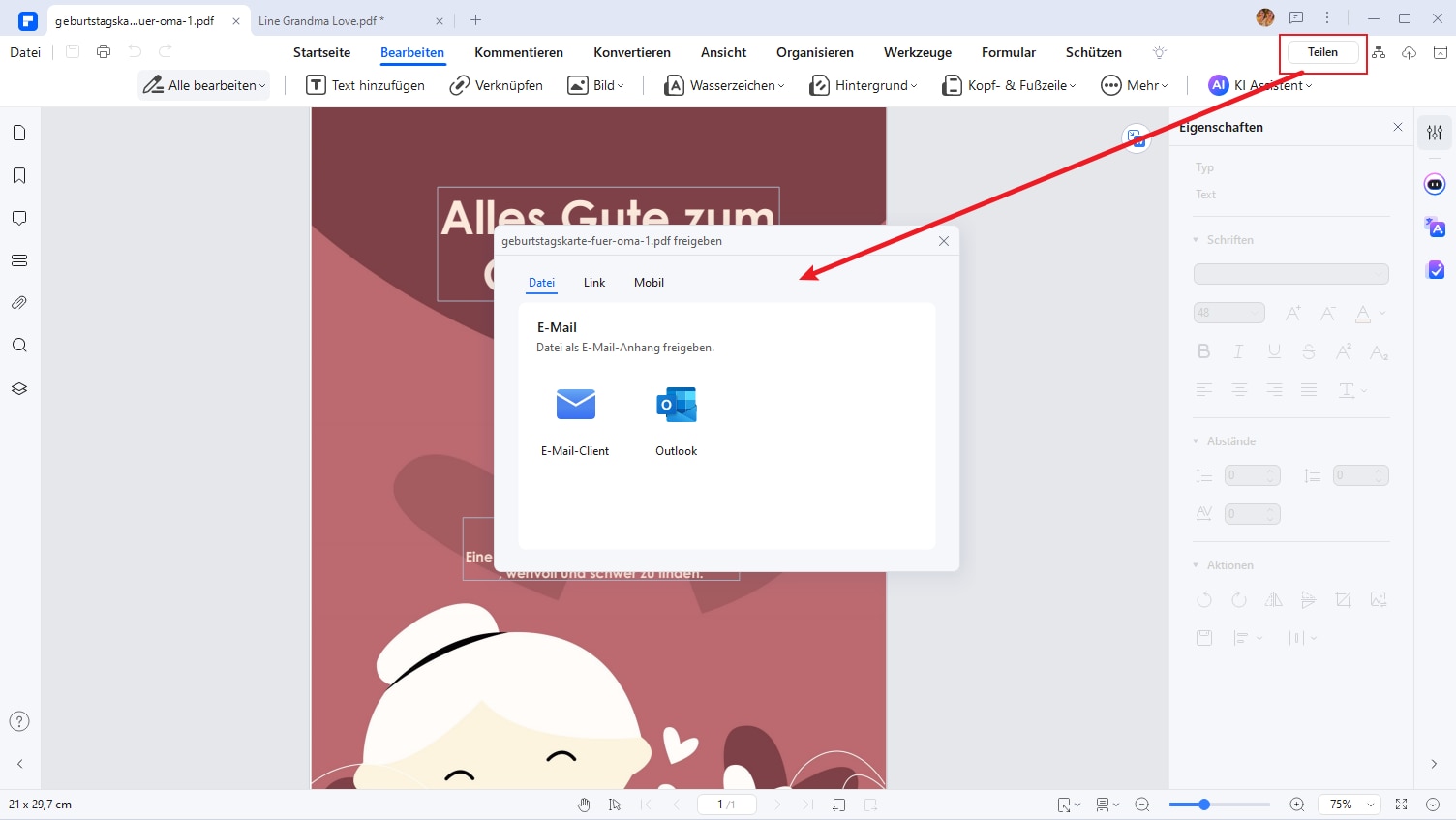The height and width of the screenshot is (820, 1456).
Task: Open the Mehr dropdown
Action: [1135, 85]
